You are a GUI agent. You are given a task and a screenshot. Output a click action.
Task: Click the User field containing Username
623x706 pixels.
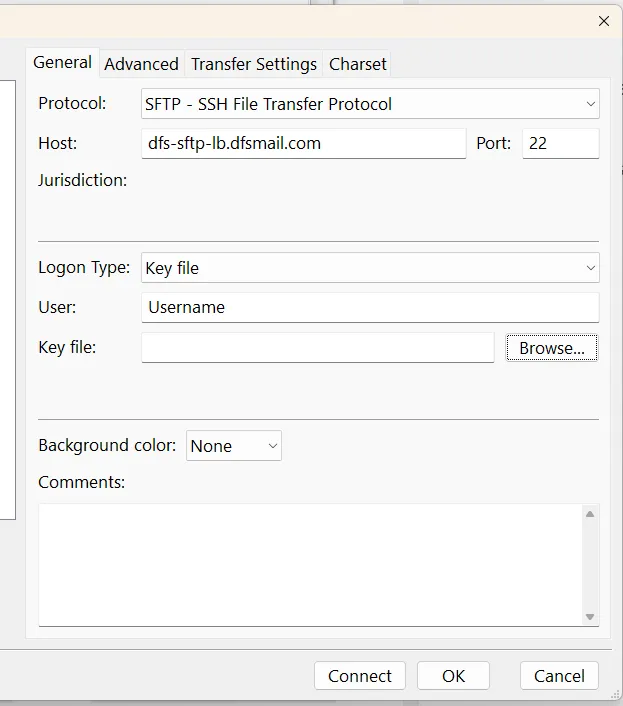(x=370, y=308)
